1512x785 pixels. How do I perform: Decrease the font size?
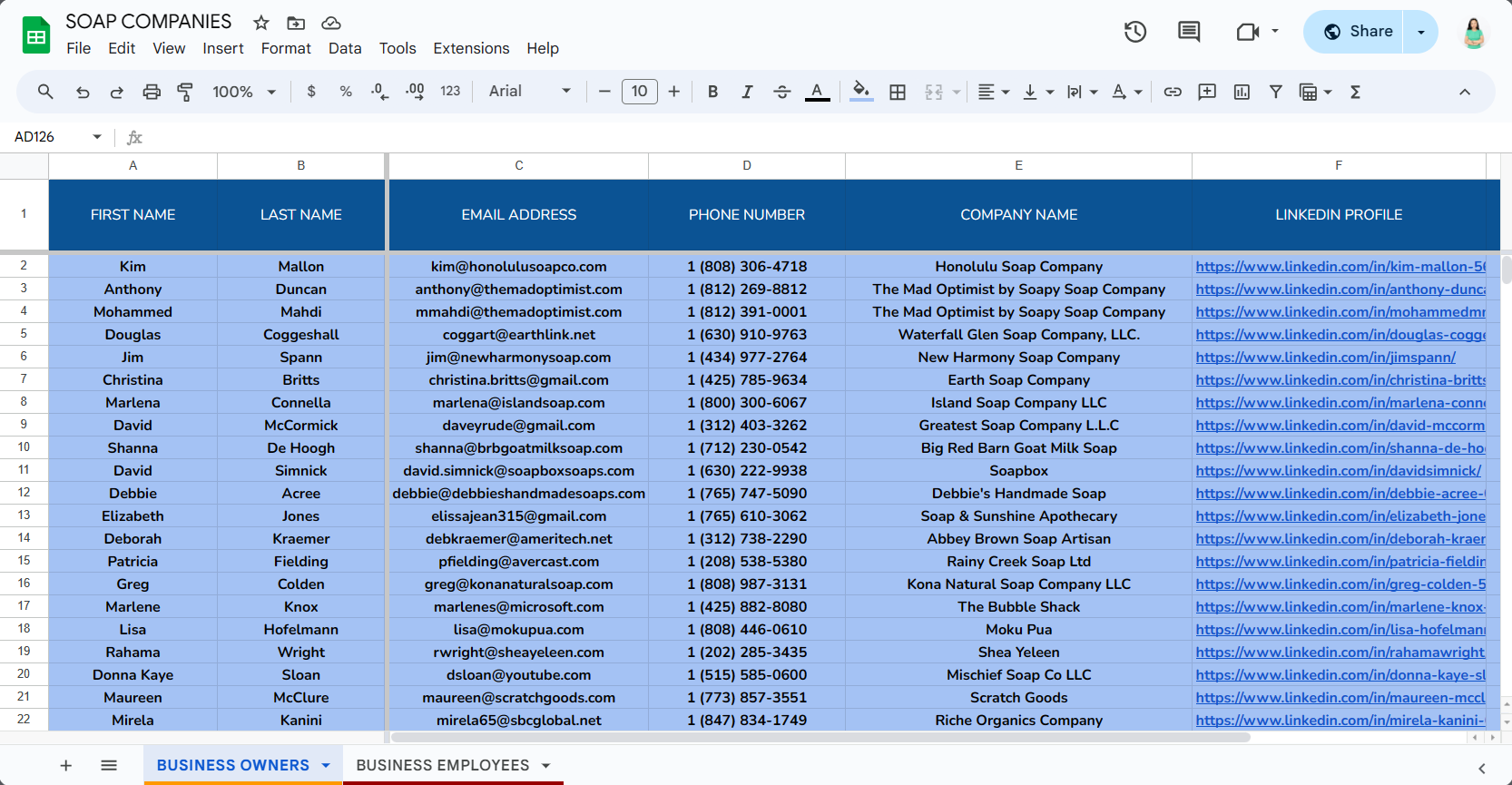pyautogui.click(x=604, y=92)
